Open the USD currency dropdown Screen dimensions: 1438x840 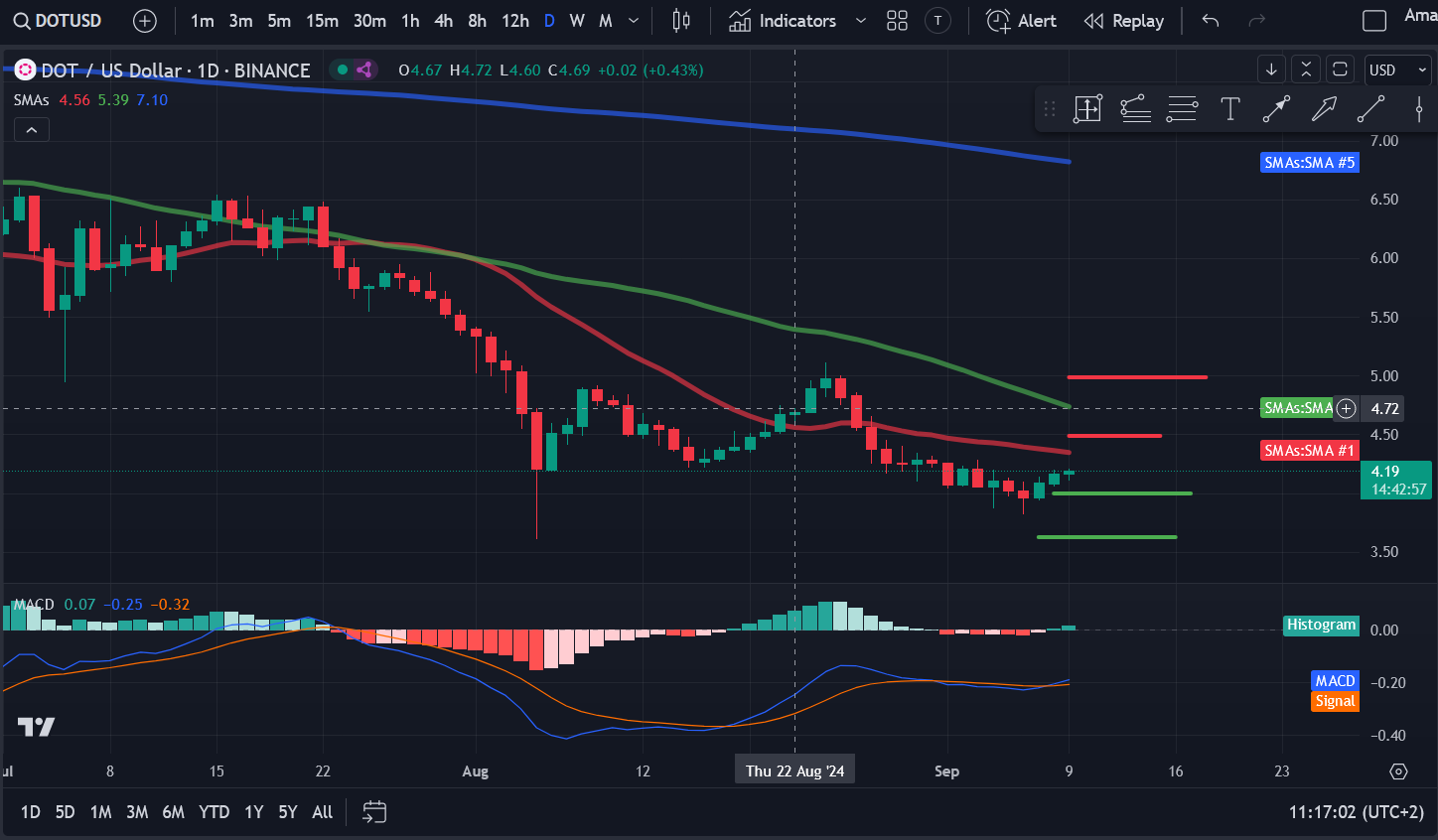[1398, 70]
